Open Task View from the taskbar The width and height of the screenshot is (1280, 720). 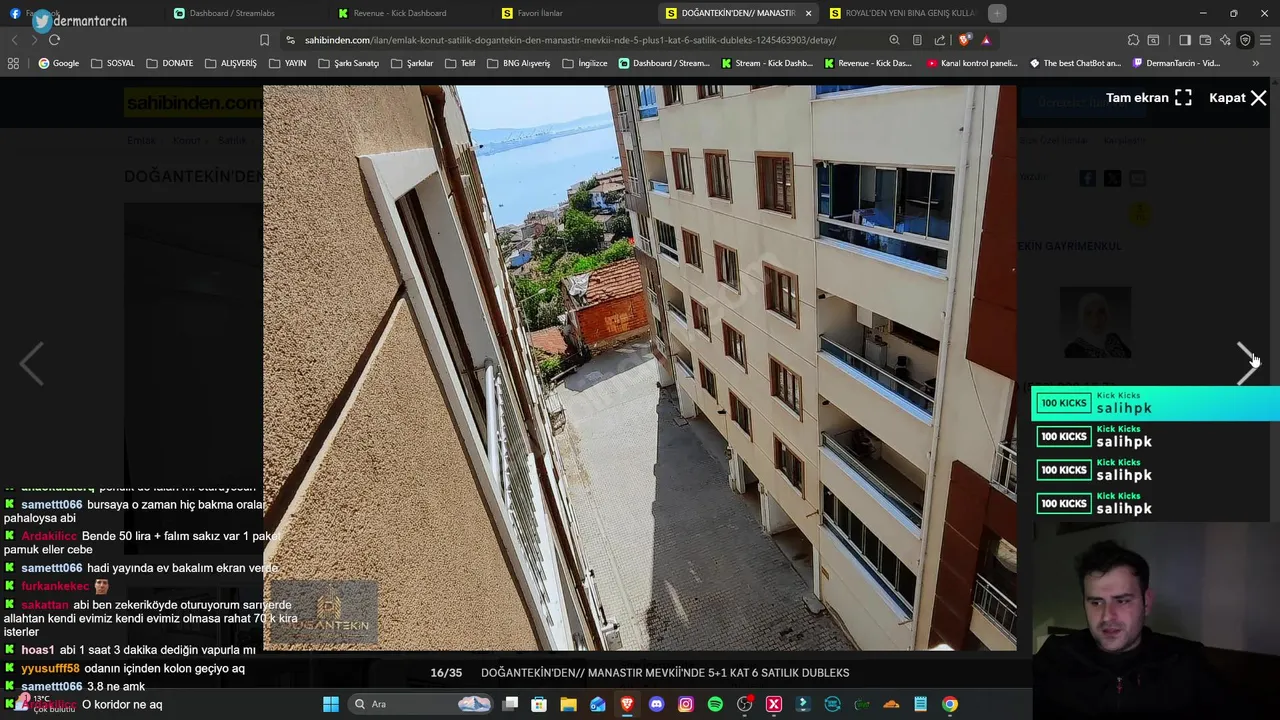coord(510,704)
